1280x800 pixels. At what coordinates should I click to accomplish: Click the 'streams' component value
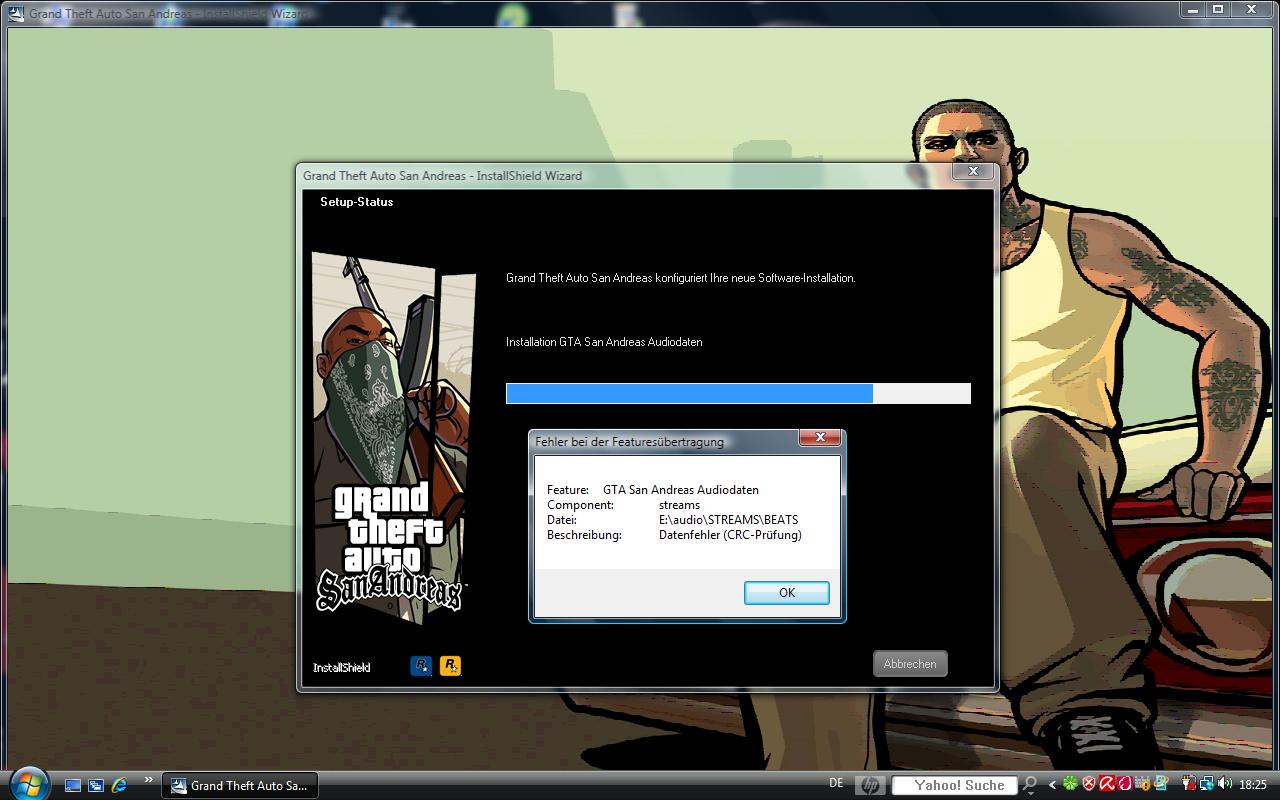[x=679, y=505]
